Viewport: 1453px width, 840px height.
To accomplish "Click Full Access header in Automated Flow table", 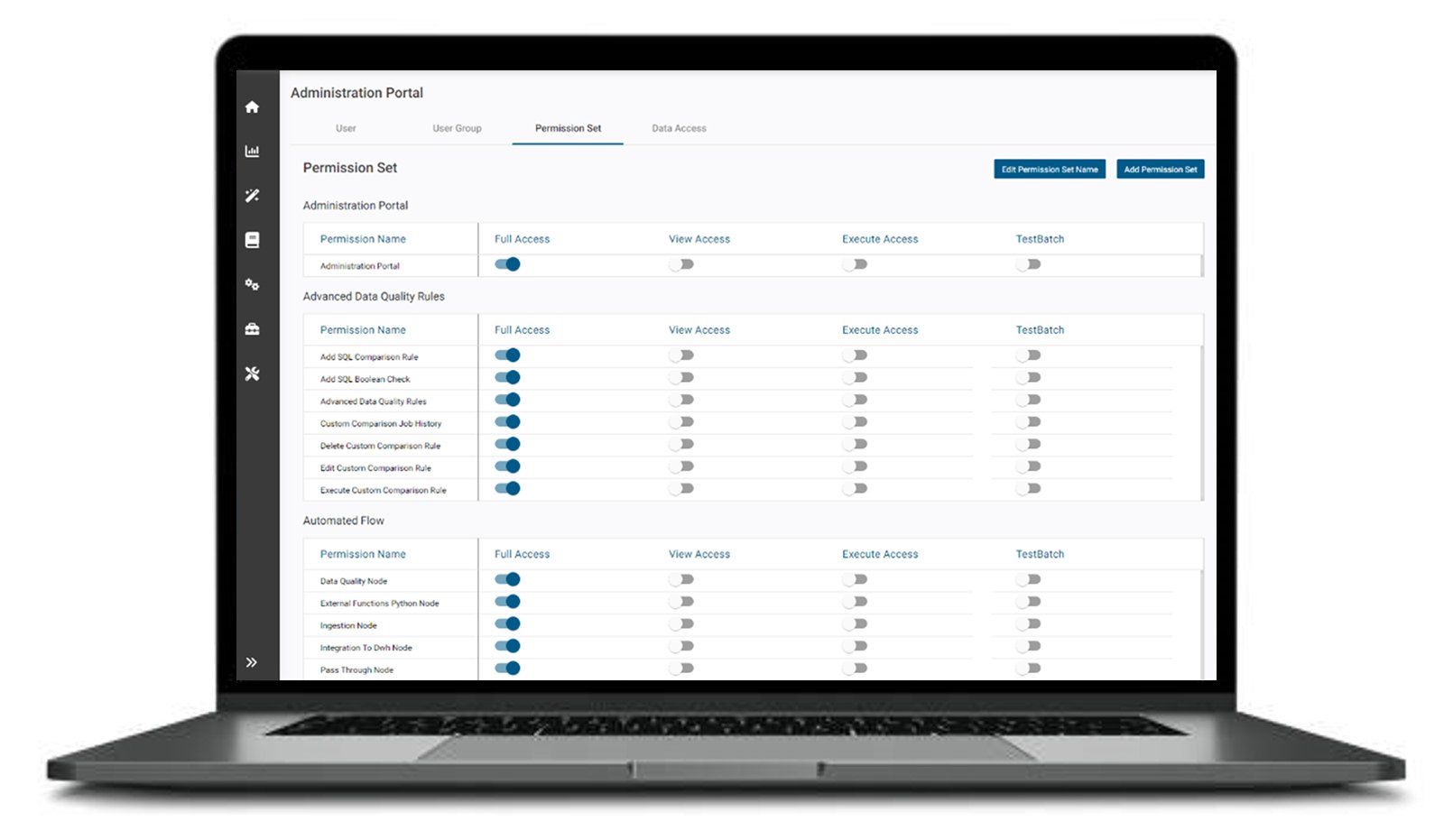I will click(x=522, y=554).
